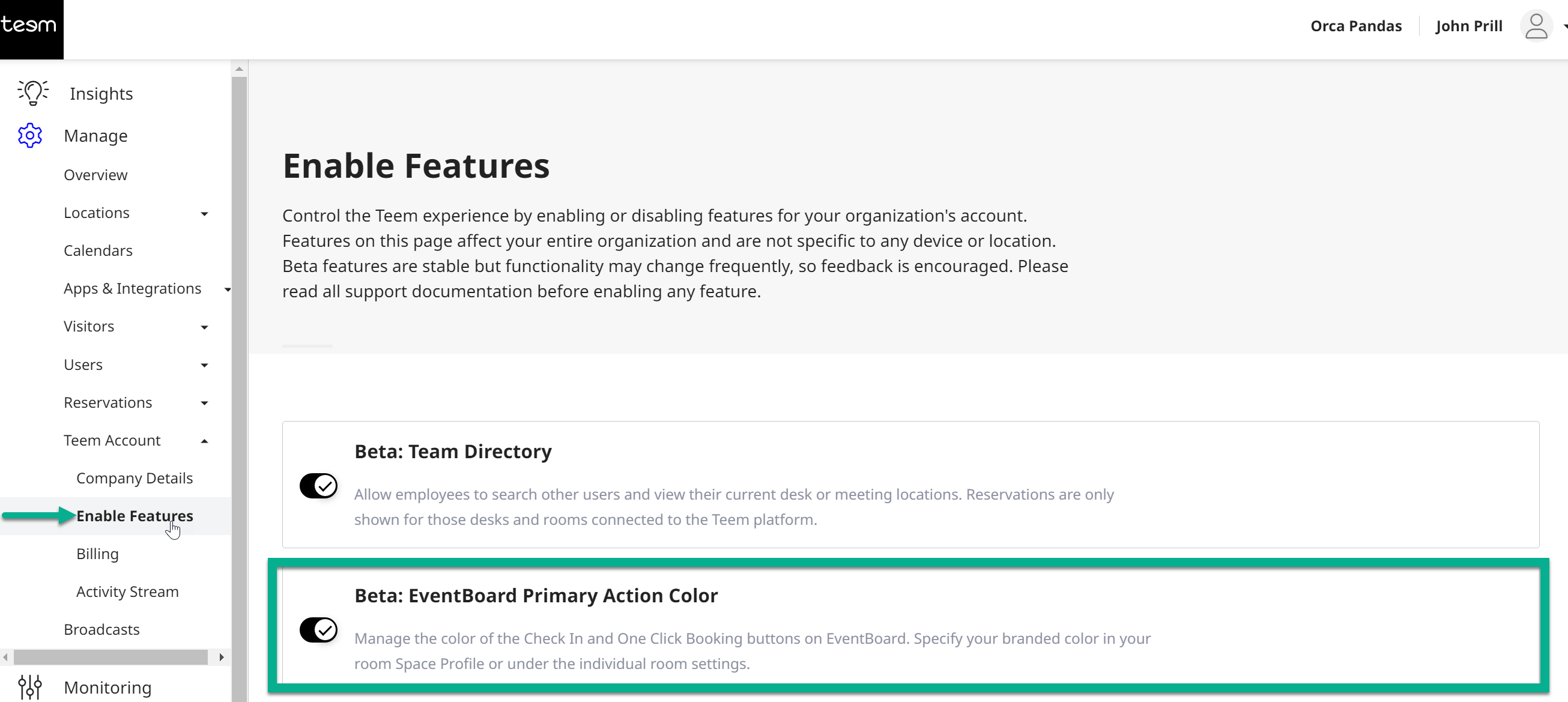Open the Insights menu section

101,93
